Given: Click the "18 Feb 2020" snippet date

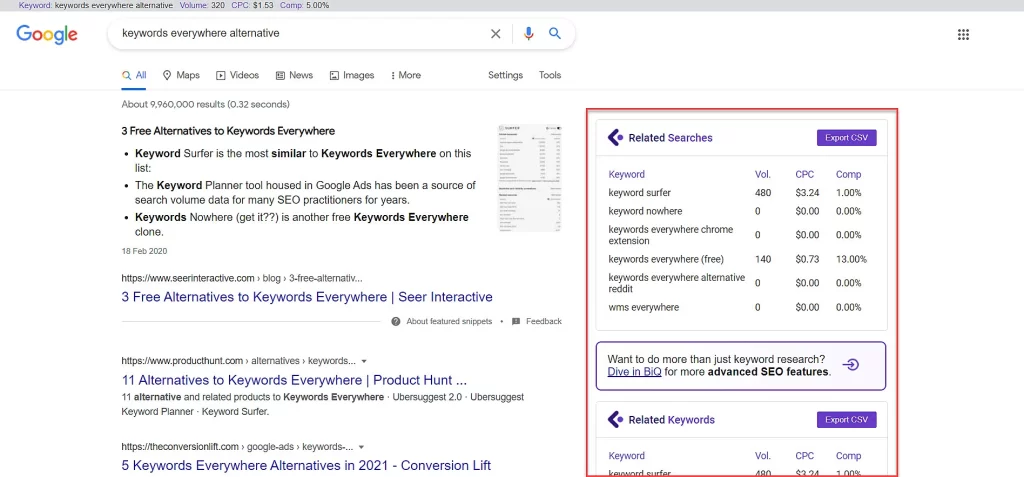Looking at the screenshot, I should (144, 251).
